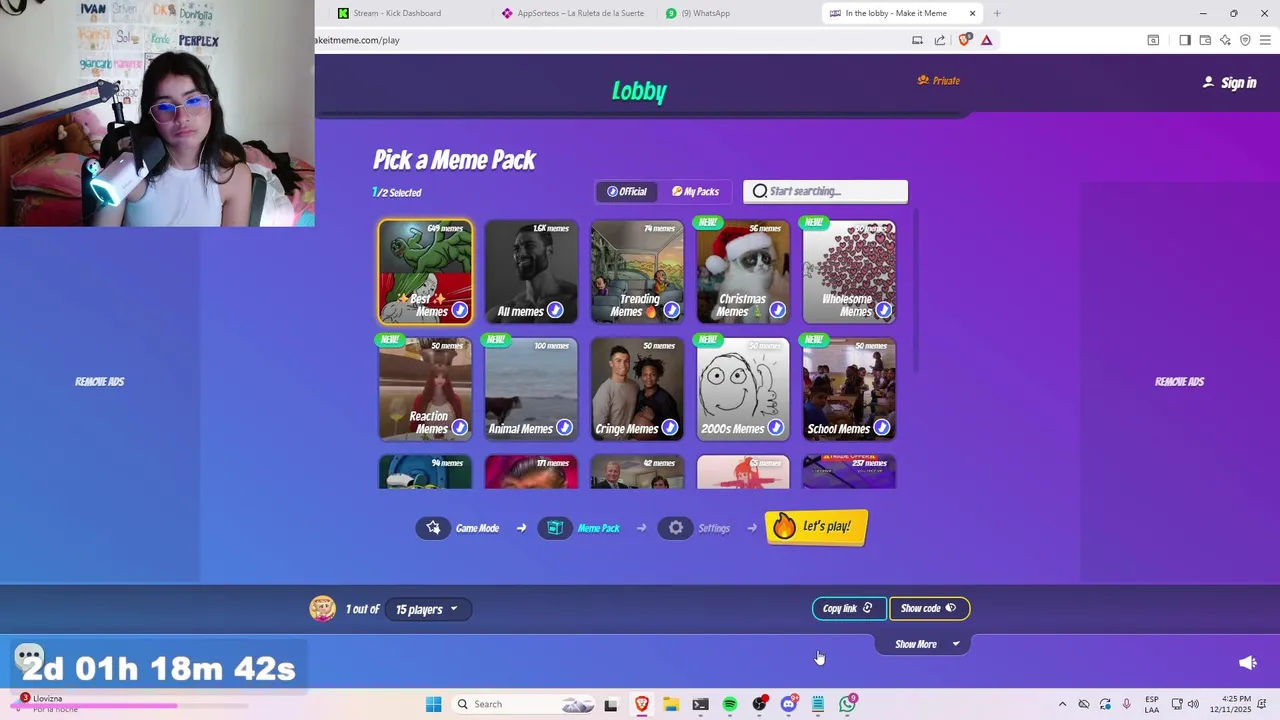
Task: Toggle the Reaction Memes pack checkmark
Action: 459,428
